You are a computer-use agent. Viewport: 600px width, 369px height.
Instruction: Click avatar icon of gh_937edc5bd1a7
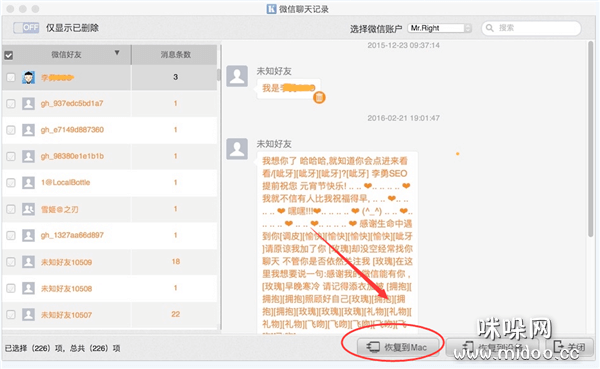tap(28, 103)
